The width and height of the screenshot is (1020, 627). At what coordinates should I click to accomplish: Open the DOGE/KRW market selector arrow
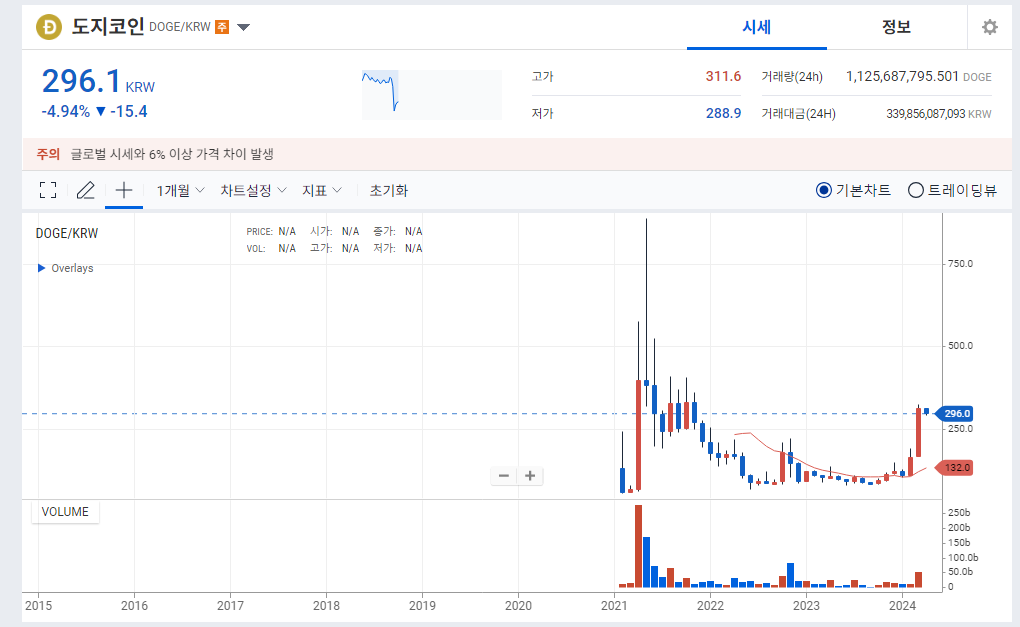(x=244, y=27)
